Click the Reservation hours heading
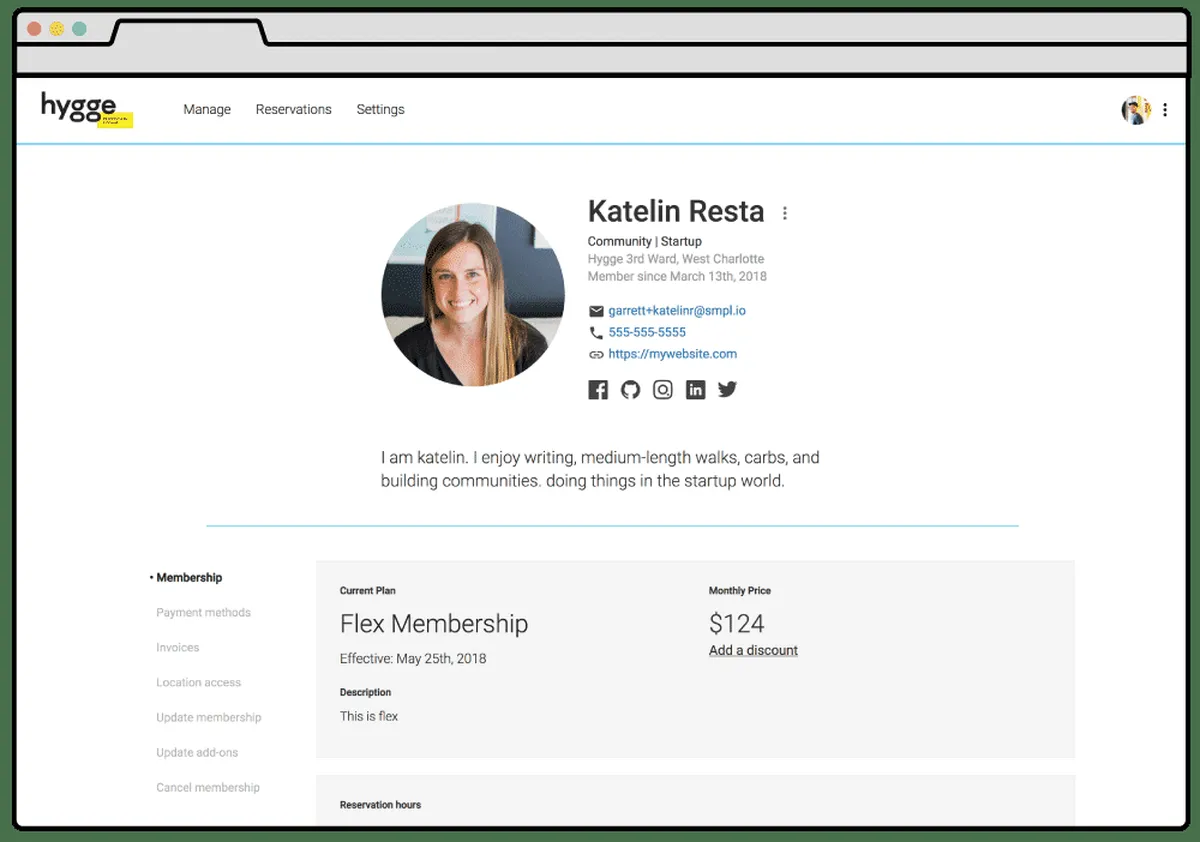 [x=380, y=805]
